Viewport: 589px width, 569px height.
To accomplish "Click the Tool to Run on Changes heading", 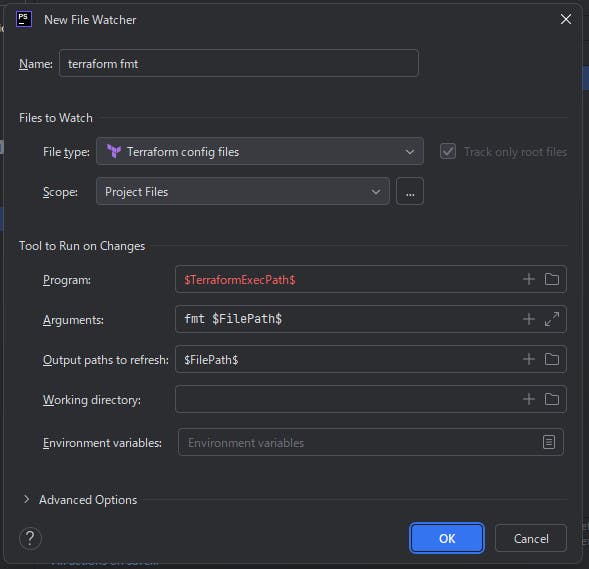I will coord(82,246).
